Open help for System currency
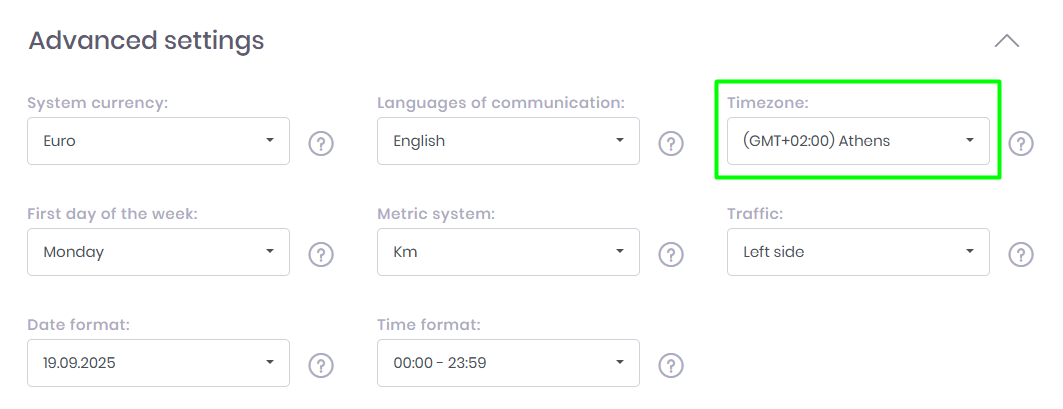Screen dimensions: 1063x409 point(320,143)
